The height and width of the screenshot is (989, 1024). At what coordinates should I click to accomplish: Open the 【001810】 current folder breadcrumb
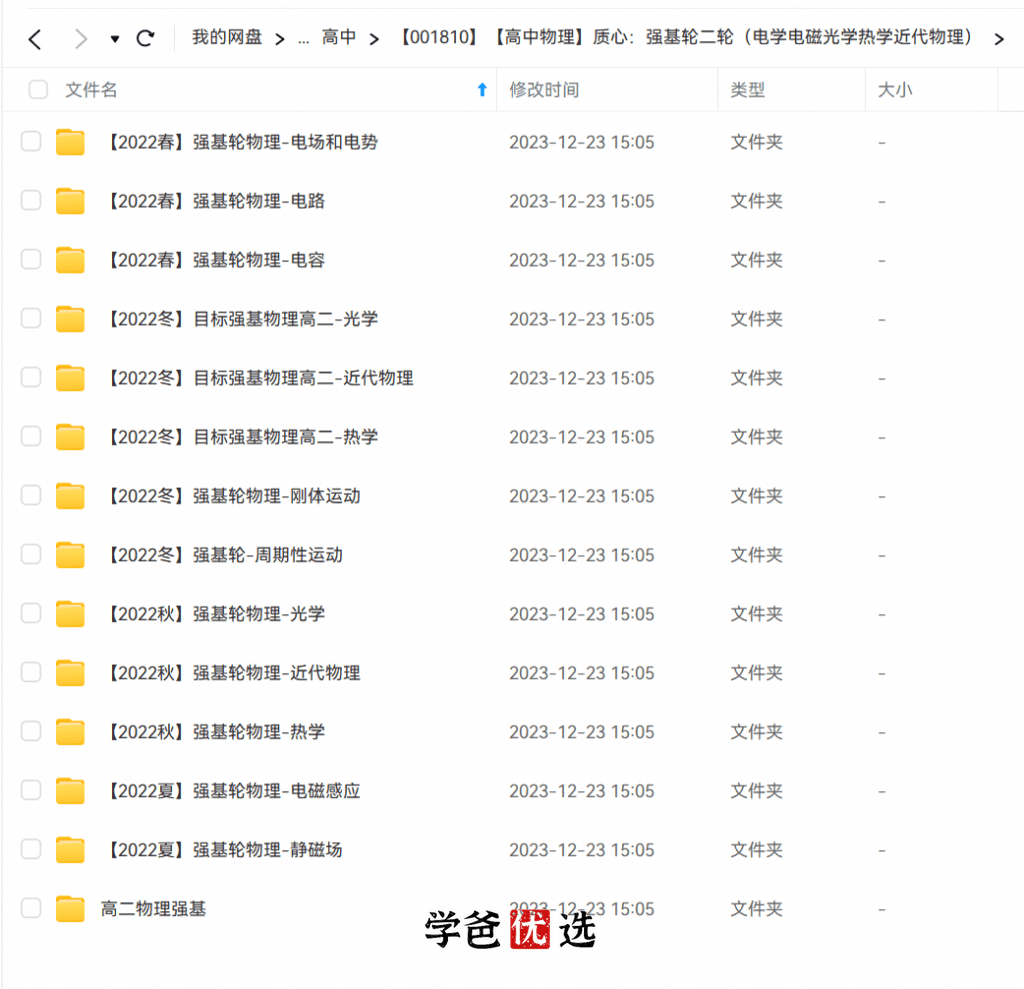tap(686, 37)
